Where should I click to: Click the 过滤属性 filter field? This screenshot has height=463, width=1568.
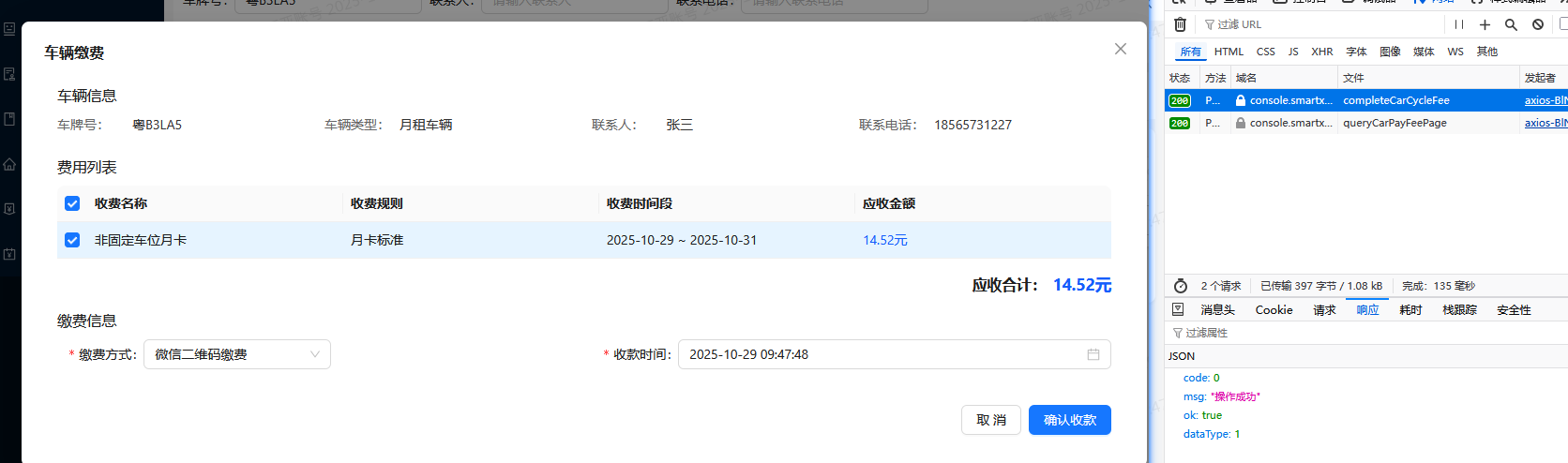[1365, 333]
